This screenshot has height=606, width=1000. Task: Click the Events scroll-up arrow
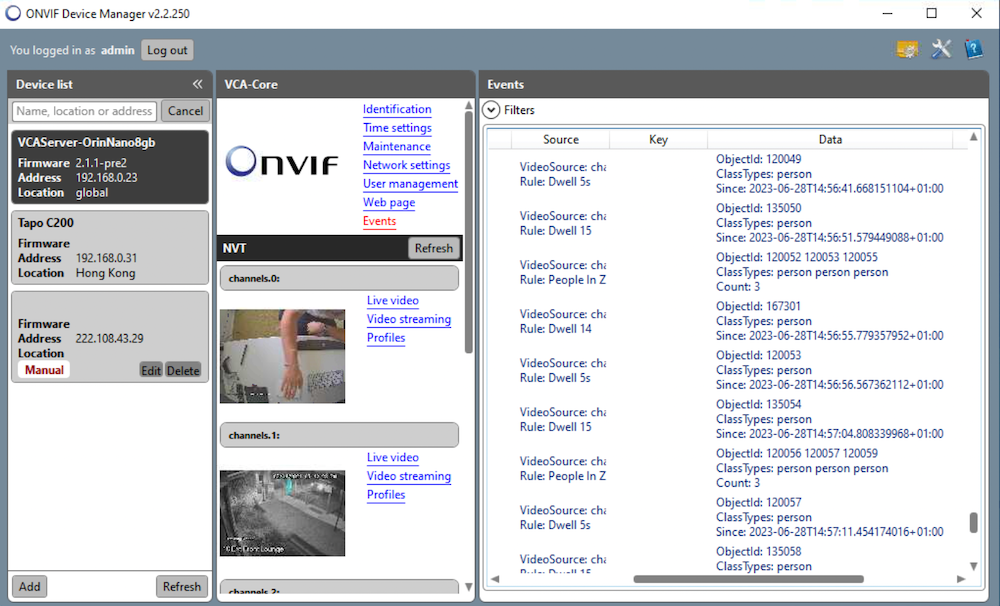point(973,137)
